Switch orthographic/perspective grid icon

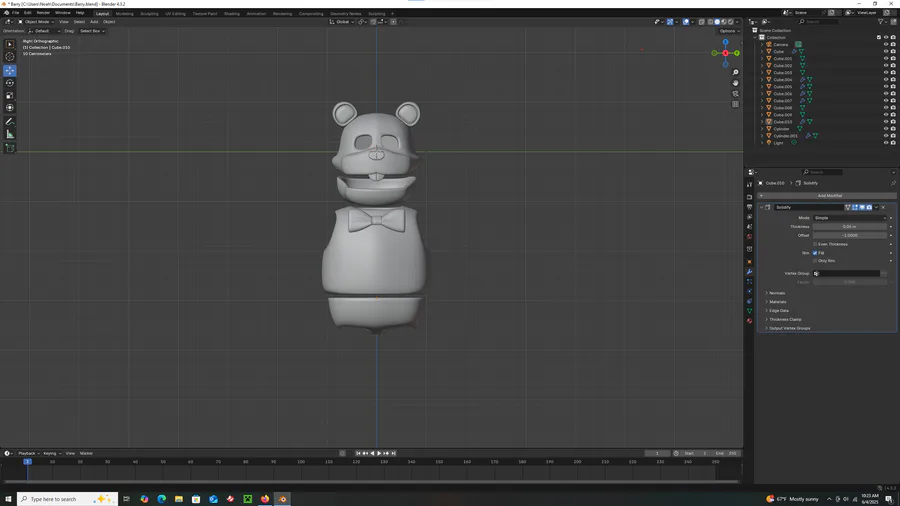(x=735, y=104)
